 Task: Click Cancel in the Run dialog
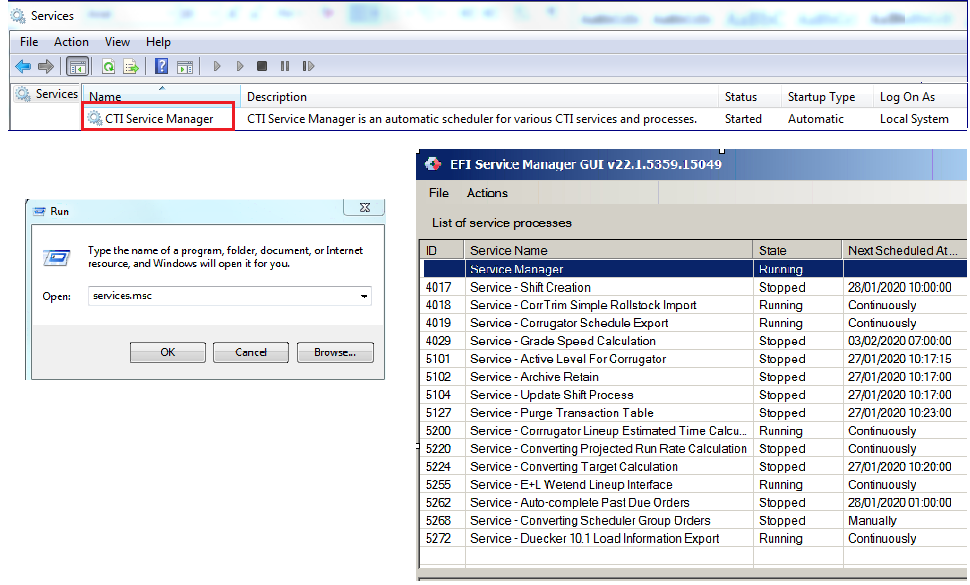pos(250,352)
